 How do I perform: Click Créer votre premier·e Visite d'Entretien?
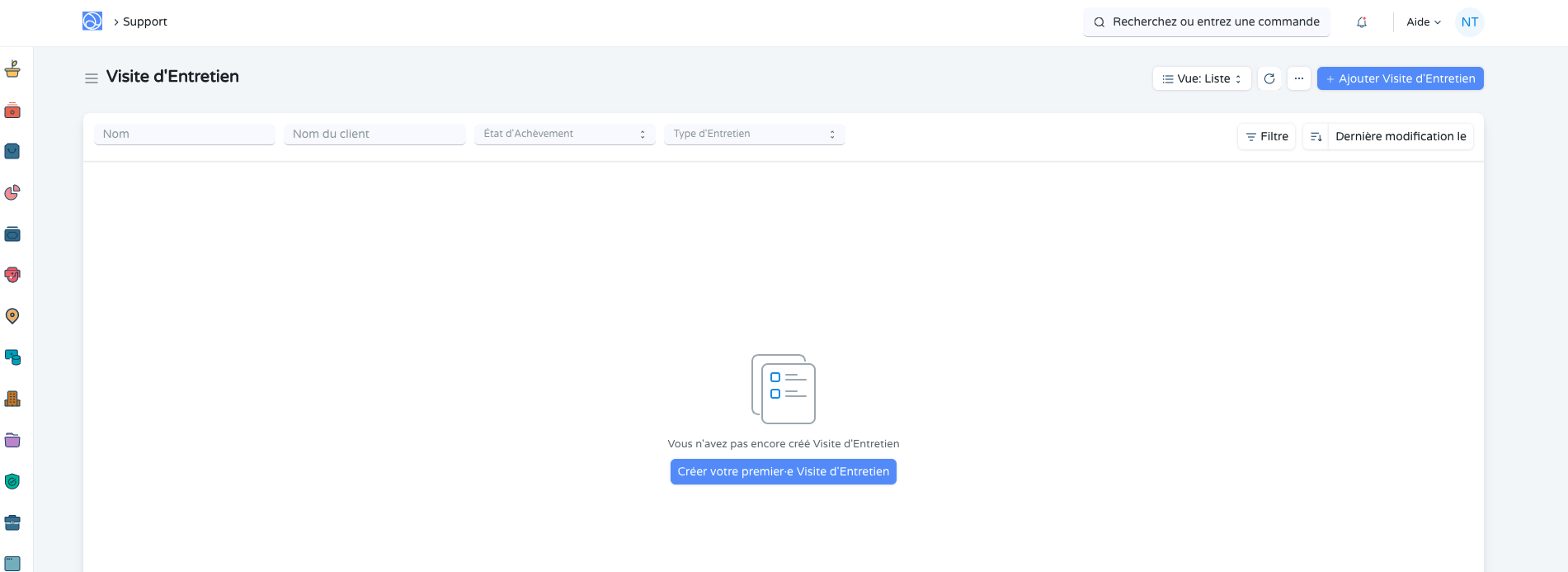coord(783,471)
